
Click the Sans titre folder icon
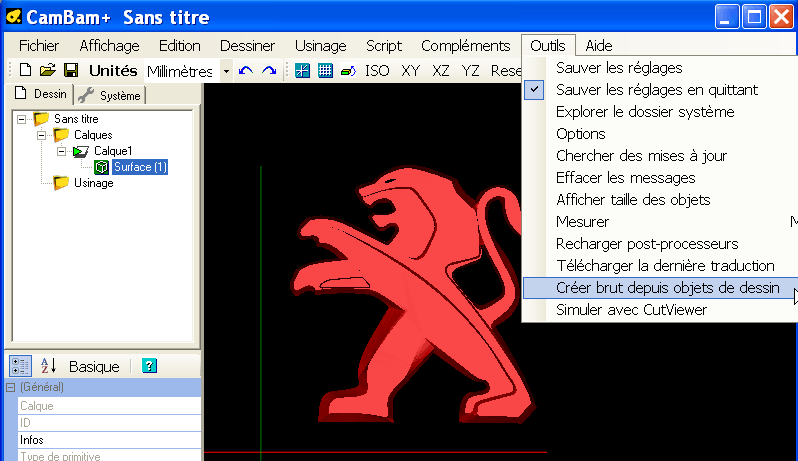[x=41, y=119]
